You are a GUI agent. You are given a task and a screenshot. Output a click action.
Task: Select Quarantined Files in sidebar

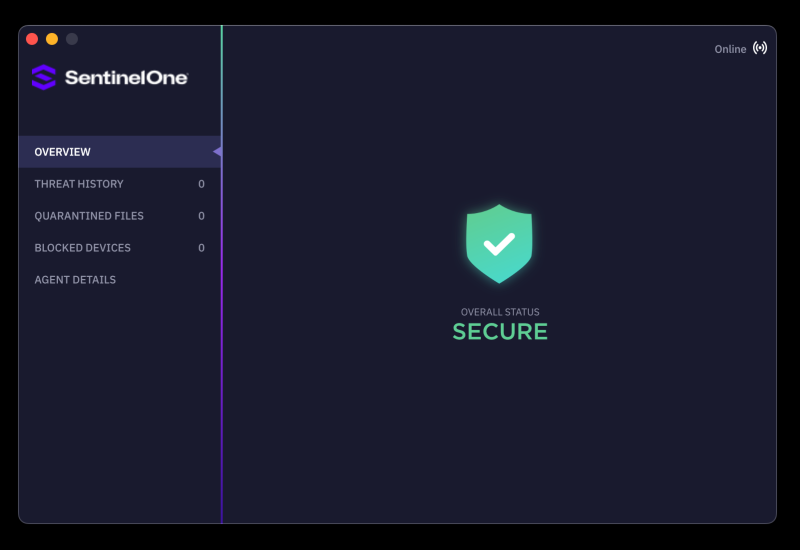click(x=119, y=216)
